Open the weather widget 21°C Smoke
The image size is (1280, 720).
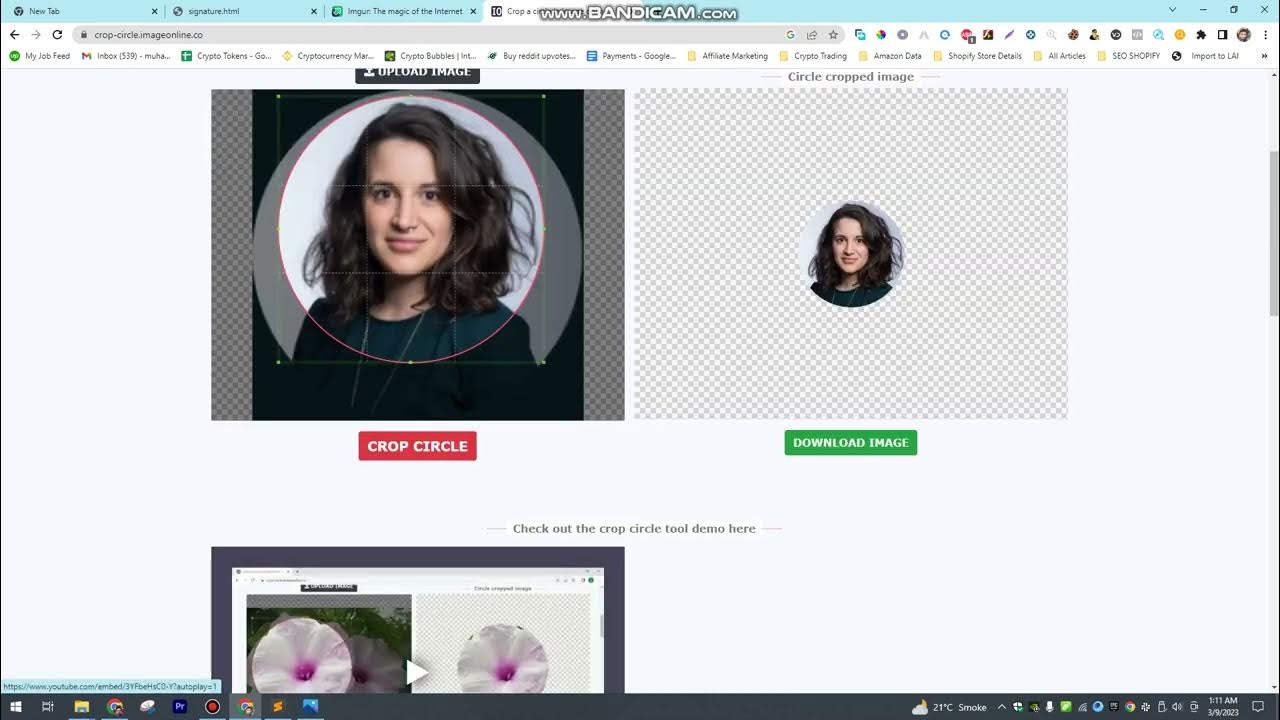coord(949,707)
